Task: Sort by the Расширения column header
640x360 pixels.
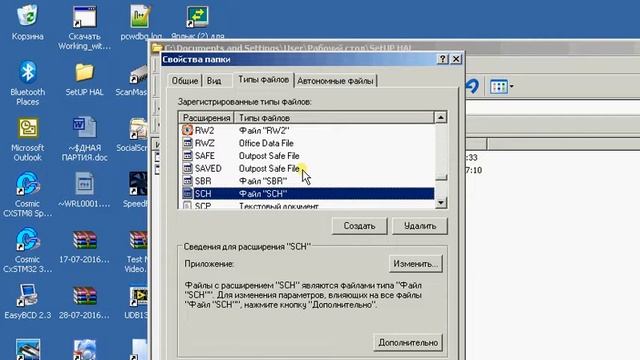Action: click(x=207, y=118)
